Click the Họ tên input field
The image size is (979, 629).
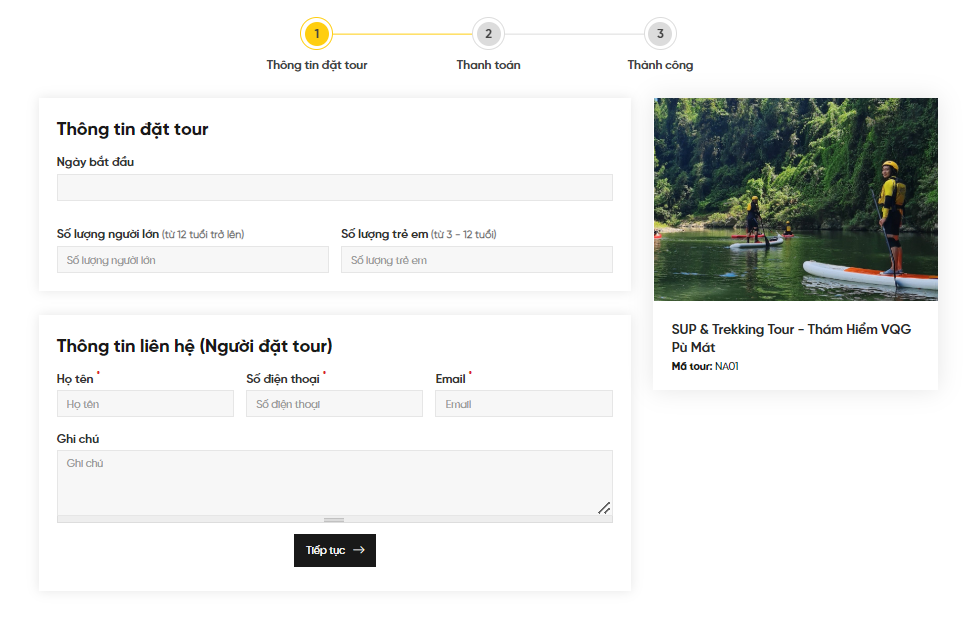(145, 404)
